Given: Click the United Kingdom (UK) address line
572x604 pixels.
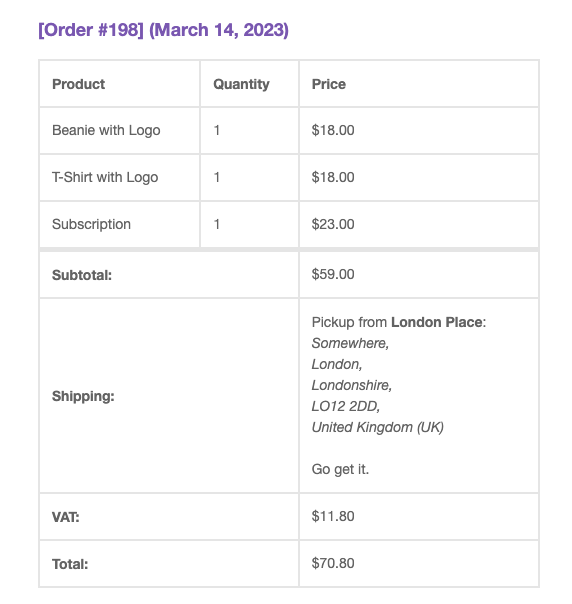Looking at the screenshot, I should (x=377, y=427).
